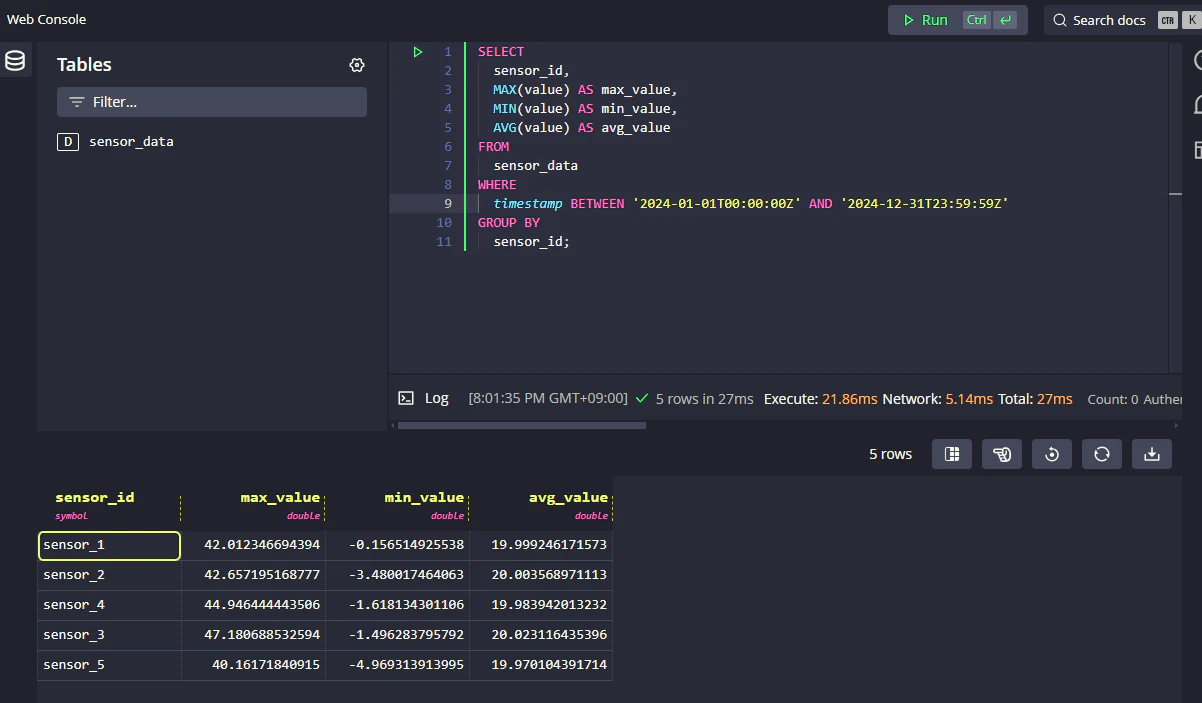Toggle the Tables database icon in sidebar
Screen dimensions: 1202x703
pyautogui.click(x=15, y=61)
